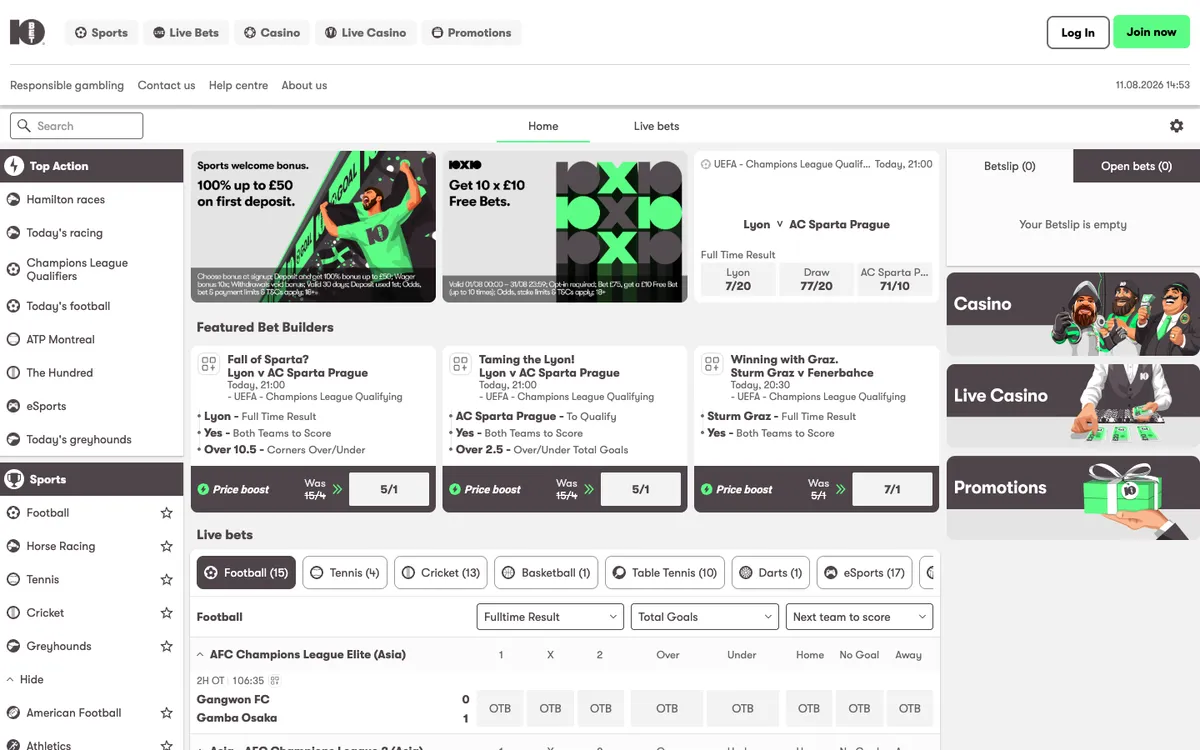
Task: Select AC Sparta Prague odds 71/10
Action: coord(895,279)
